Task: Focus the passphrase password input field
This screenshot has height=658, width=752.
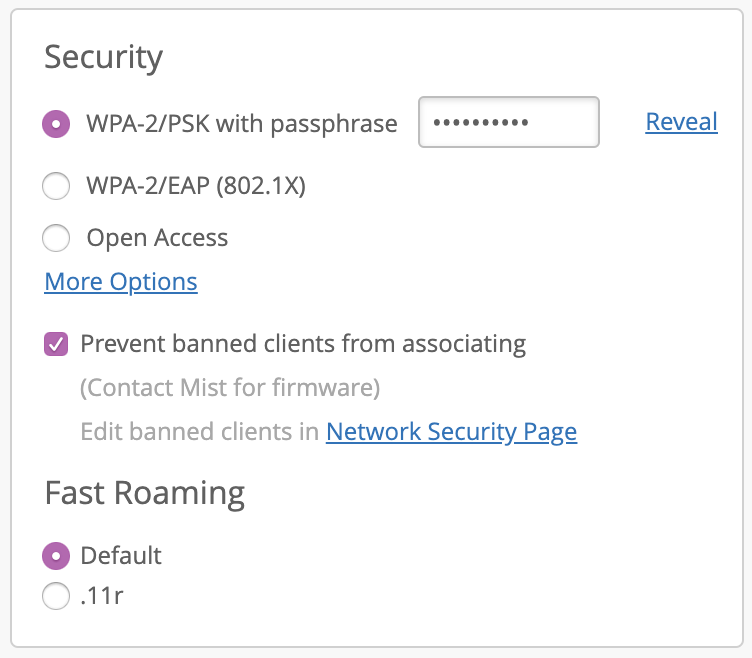Action: tap(508, 123)
